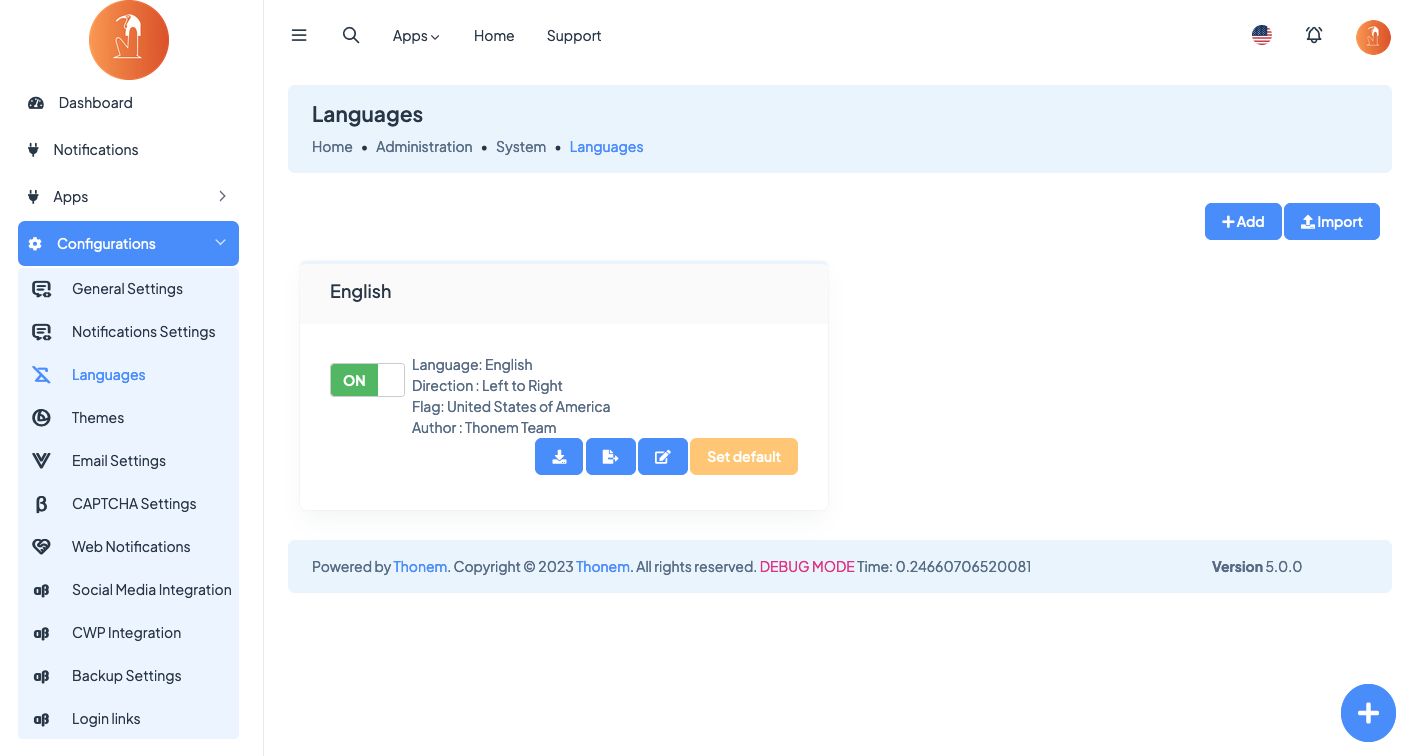The image size is (1409, 756).
Task: Click the US flag language selector
Action: 1262,35
